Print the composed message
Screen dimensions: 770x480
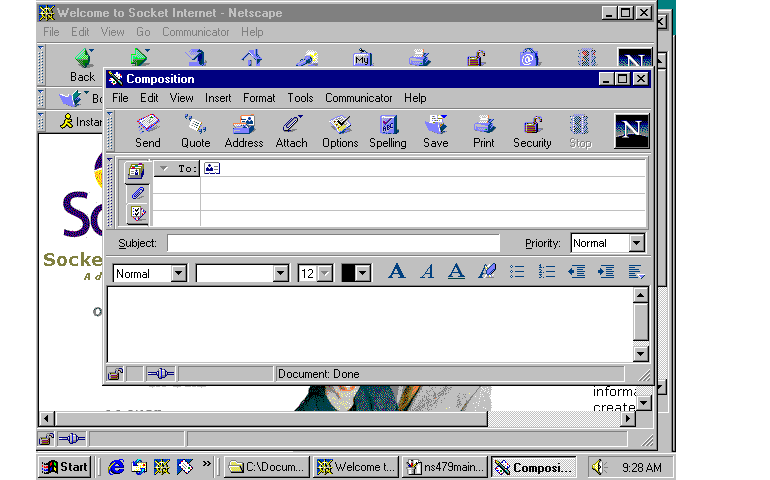[484, 131]
